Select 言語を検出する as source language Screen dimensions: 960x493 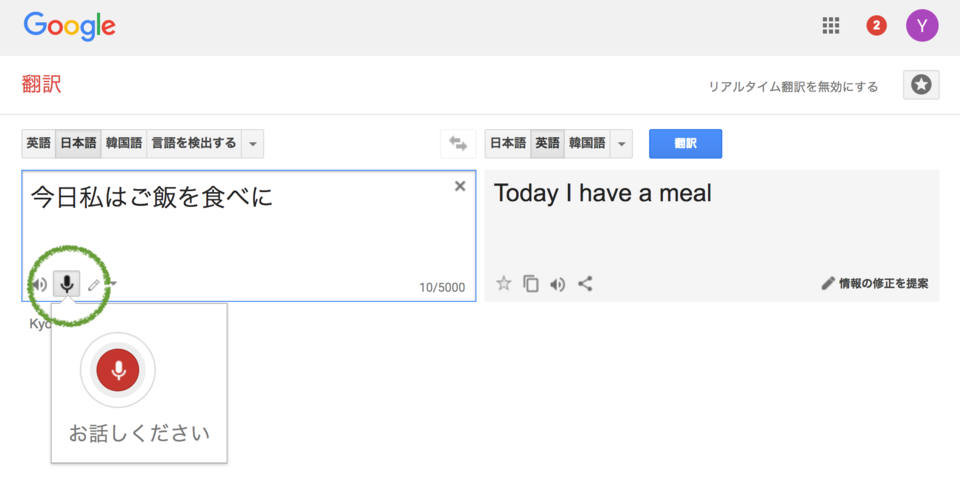click(x=194, y=143)
